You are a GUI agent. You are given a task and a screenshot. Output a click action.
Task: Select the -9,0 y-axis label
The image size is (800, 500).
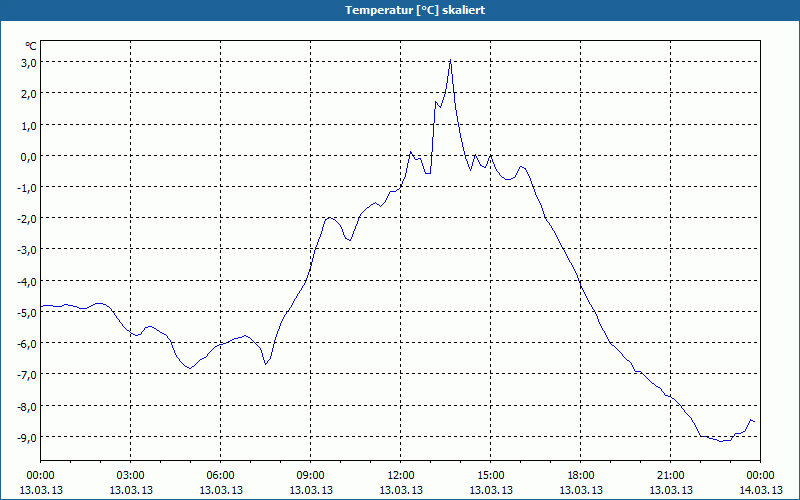(x=27, y=438)
